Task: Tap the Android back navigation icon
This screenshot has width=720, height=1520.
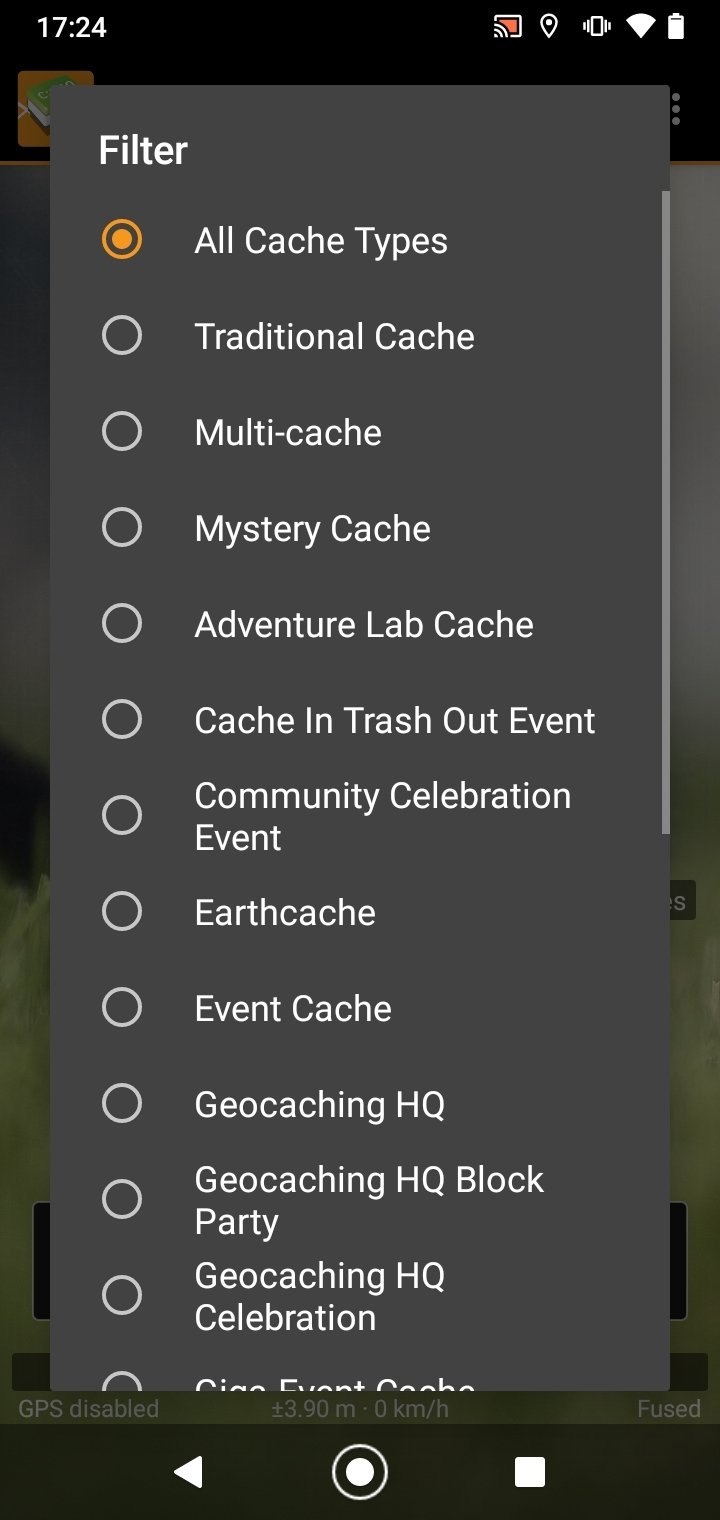Action: (188, 1472)
